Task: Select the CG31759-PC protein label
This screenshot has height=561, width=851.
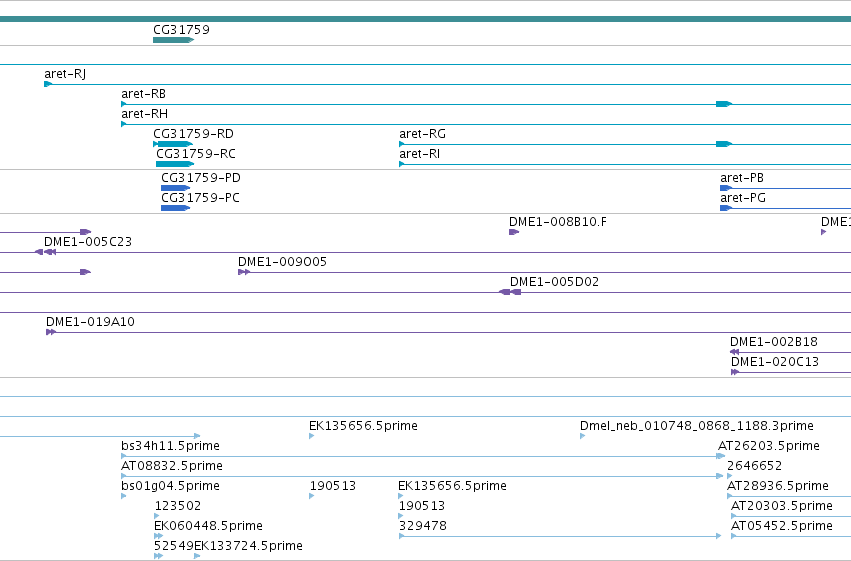Action: (200, 198)
